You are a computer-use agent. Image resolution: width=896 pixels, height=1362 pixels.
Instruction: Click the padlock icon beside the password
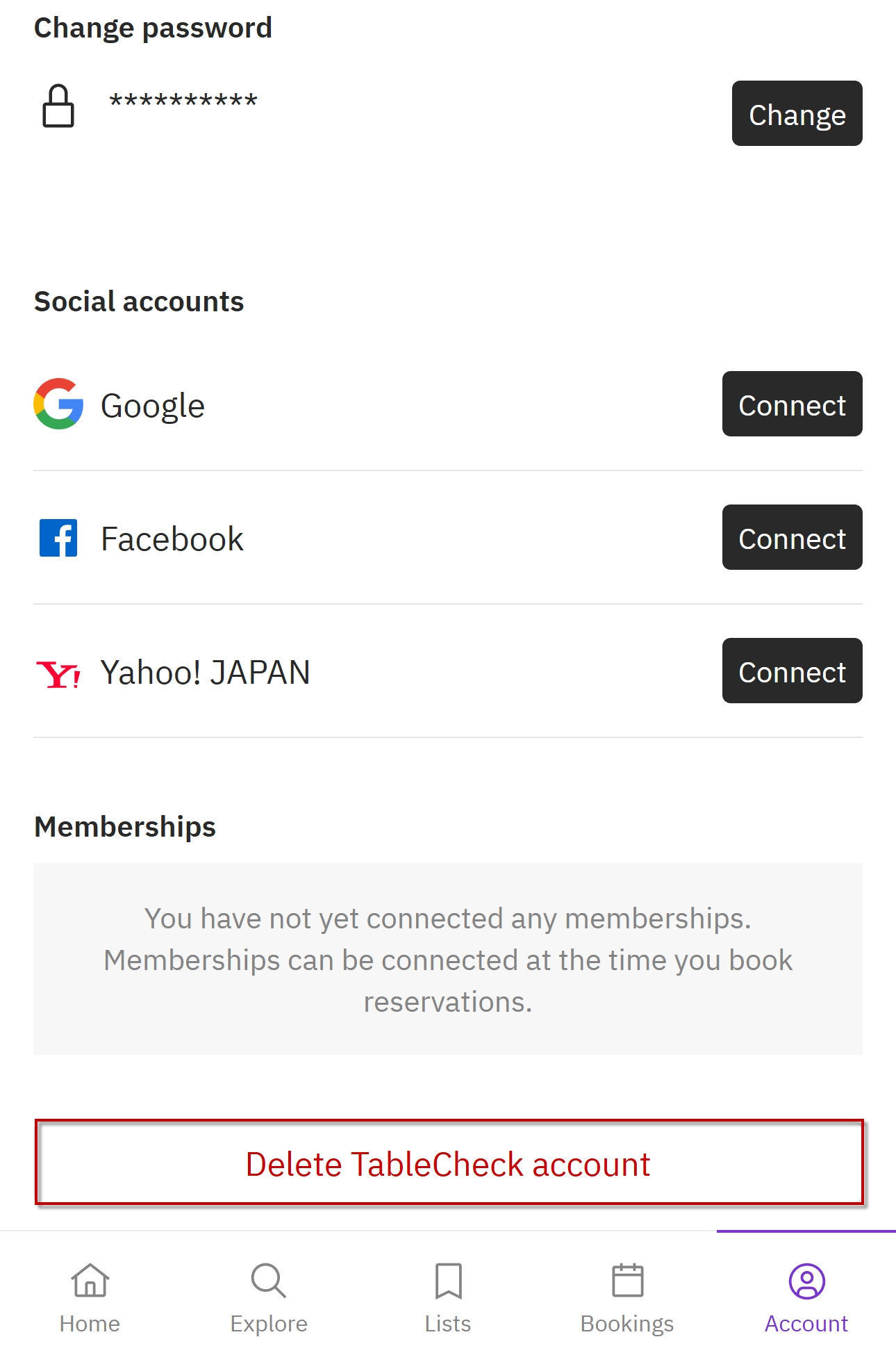pyautogui.click(x=58, y=106)
